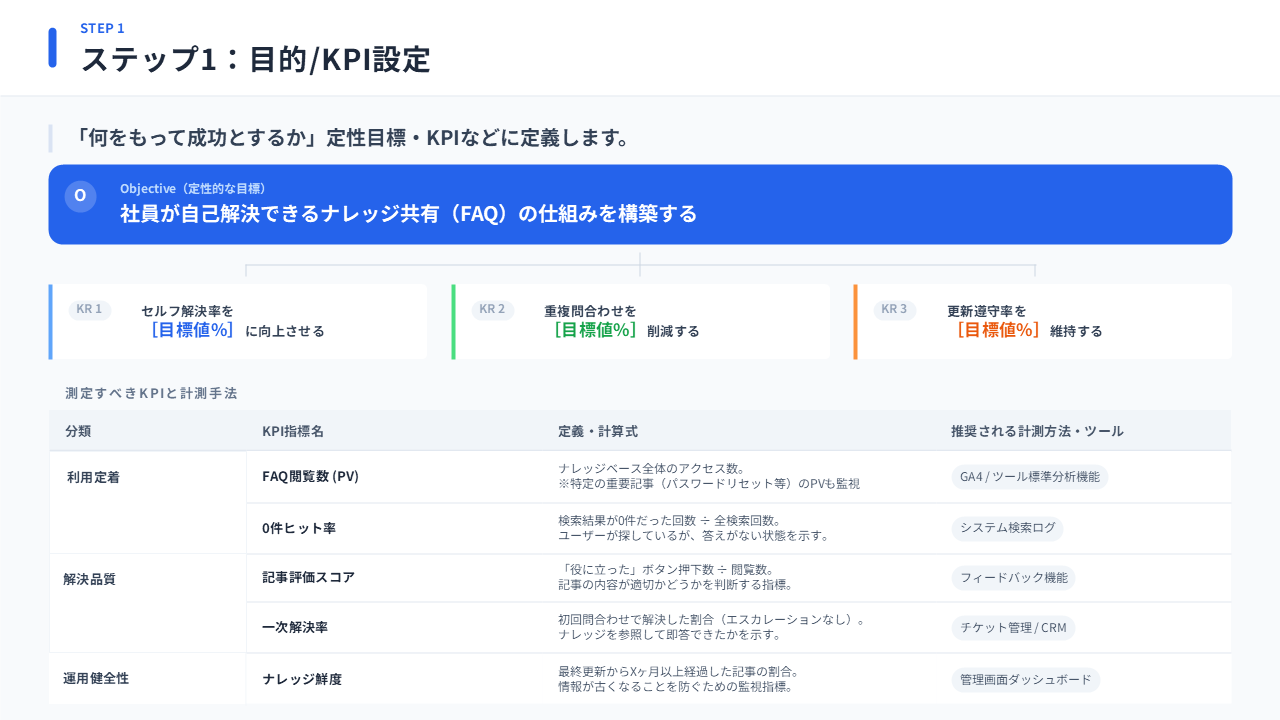Click the GA4 / ツール標準分析機能 tag
This screenshot has height=720, width=1280.
coord(1029,477)
